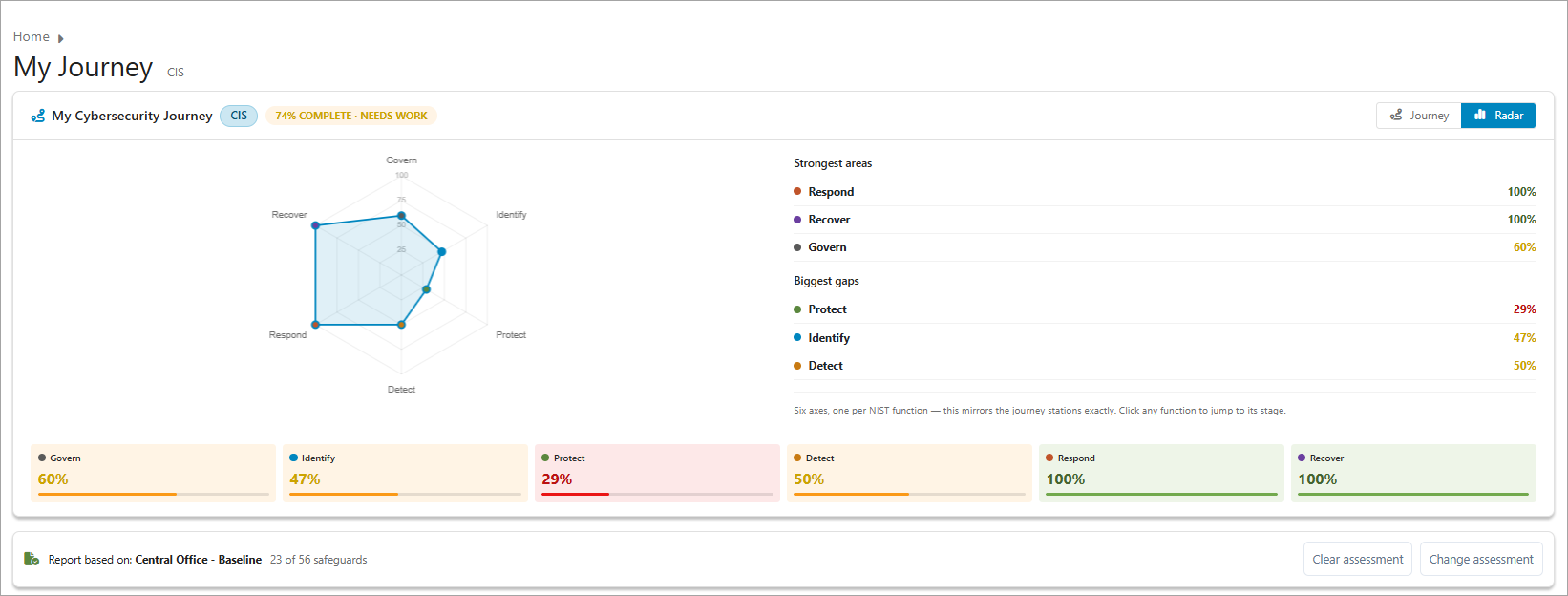Click the Protect card's red progress bar
The width and height of the screenshot is (1568, 596).
(x=575, y=494)
